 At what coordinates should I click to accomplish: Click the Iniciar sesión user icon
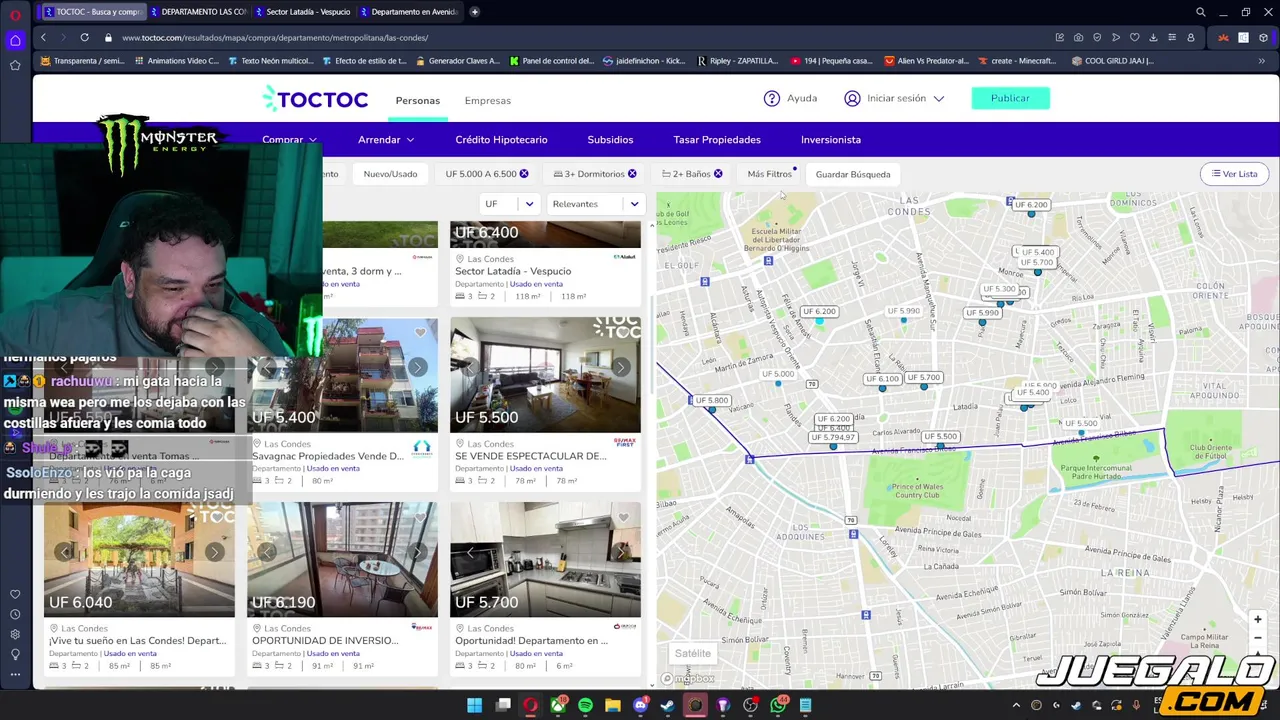coord(852,98)
